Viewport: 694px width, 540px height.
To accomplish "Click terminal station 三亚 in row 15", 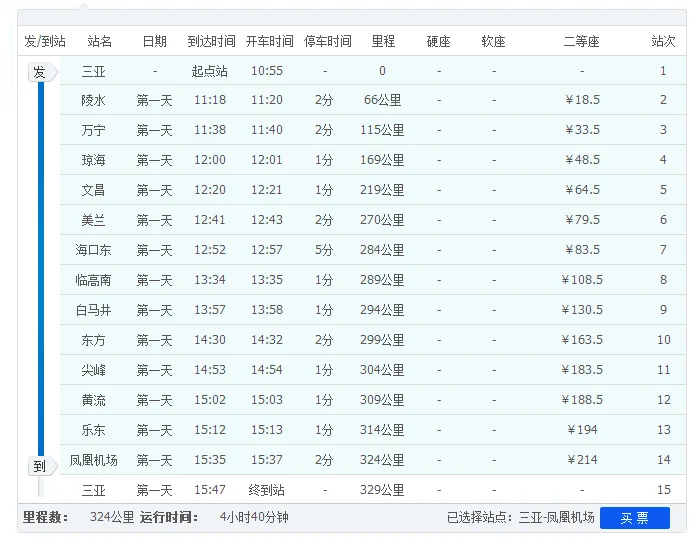I will click(93, 490).
